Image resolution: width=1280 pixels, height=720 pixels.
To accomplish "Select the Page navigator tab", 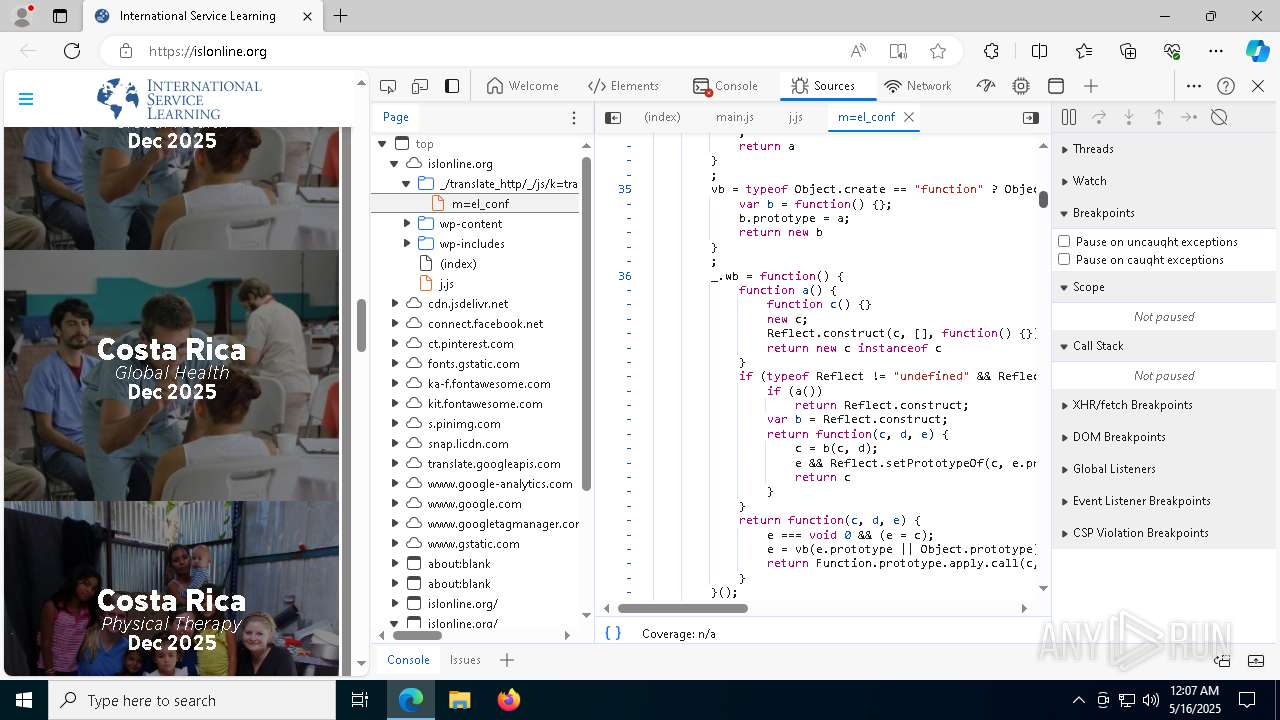I will point(396,117).
